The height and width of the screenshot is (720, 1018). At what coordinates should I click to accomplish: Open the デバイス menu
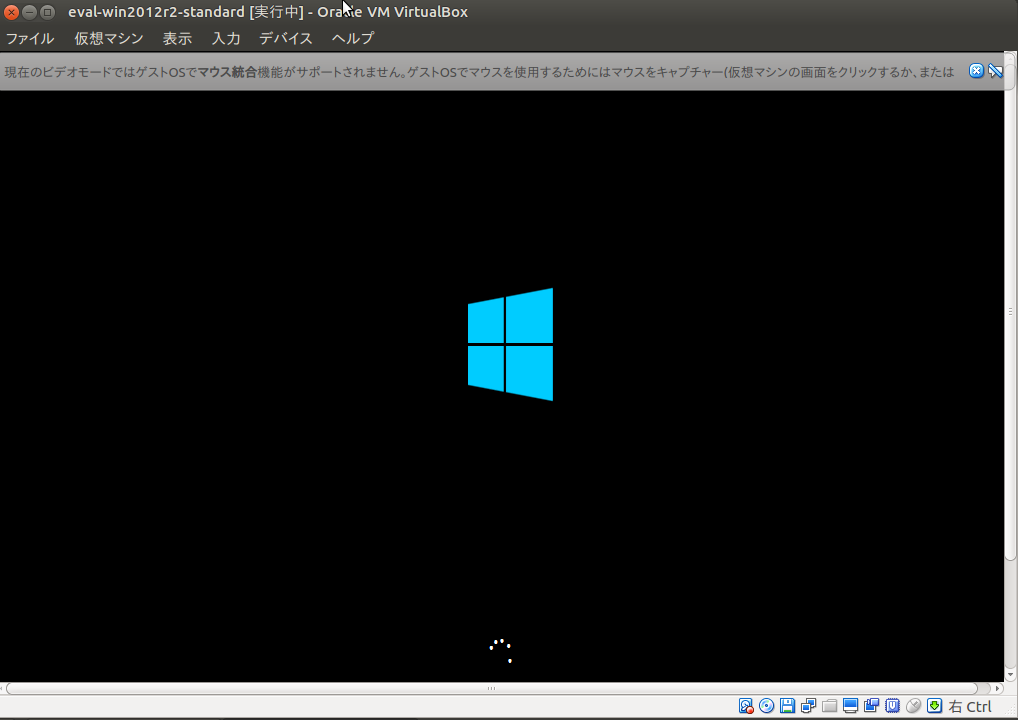[x=286, y=38]
